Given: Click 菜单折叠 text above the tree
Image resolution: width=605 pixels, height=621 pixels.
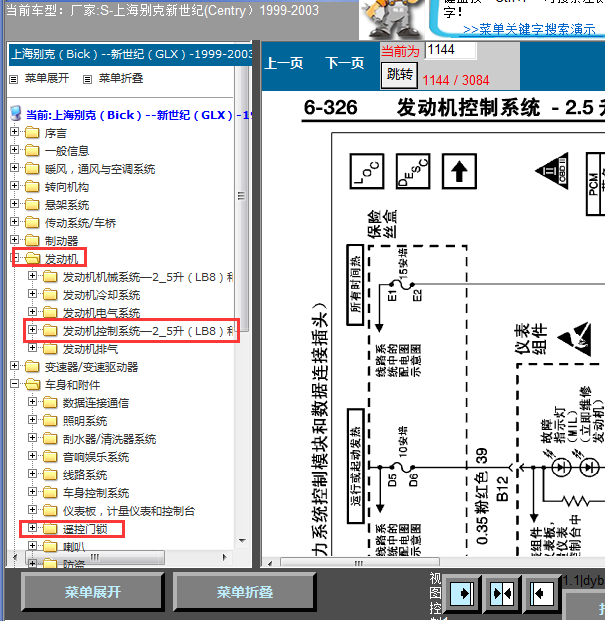Looking at the screenshot, I should 121,78.
